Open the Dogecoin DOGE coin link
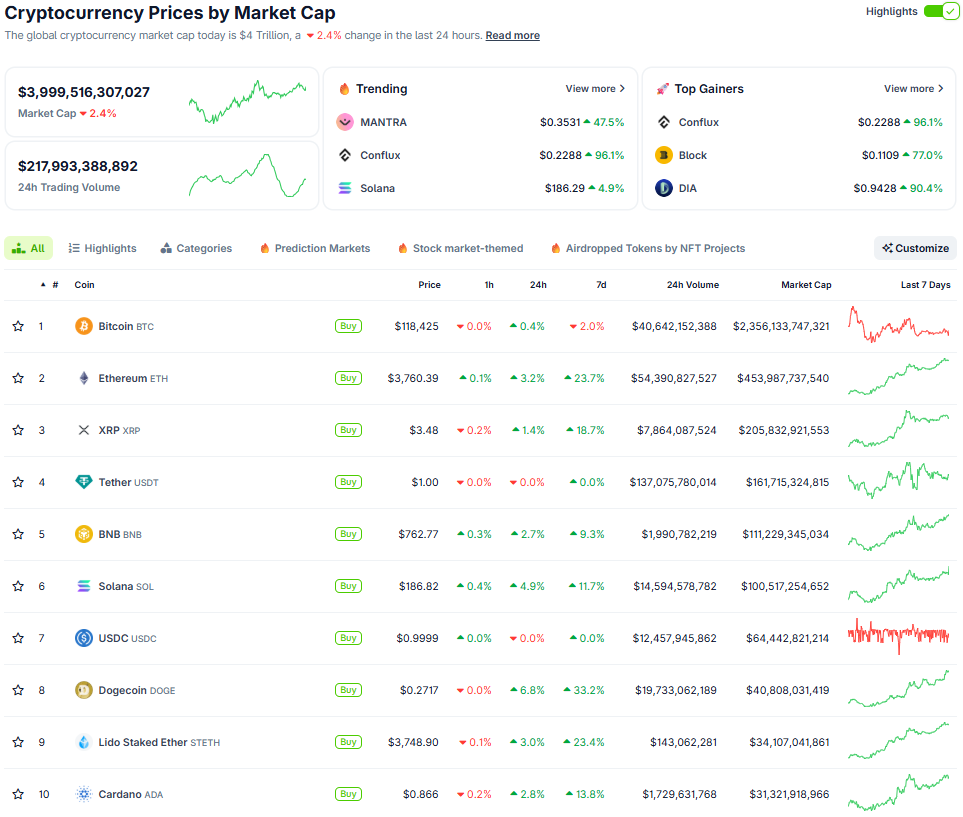Viewport: 963px width, 817px height. 137,690
